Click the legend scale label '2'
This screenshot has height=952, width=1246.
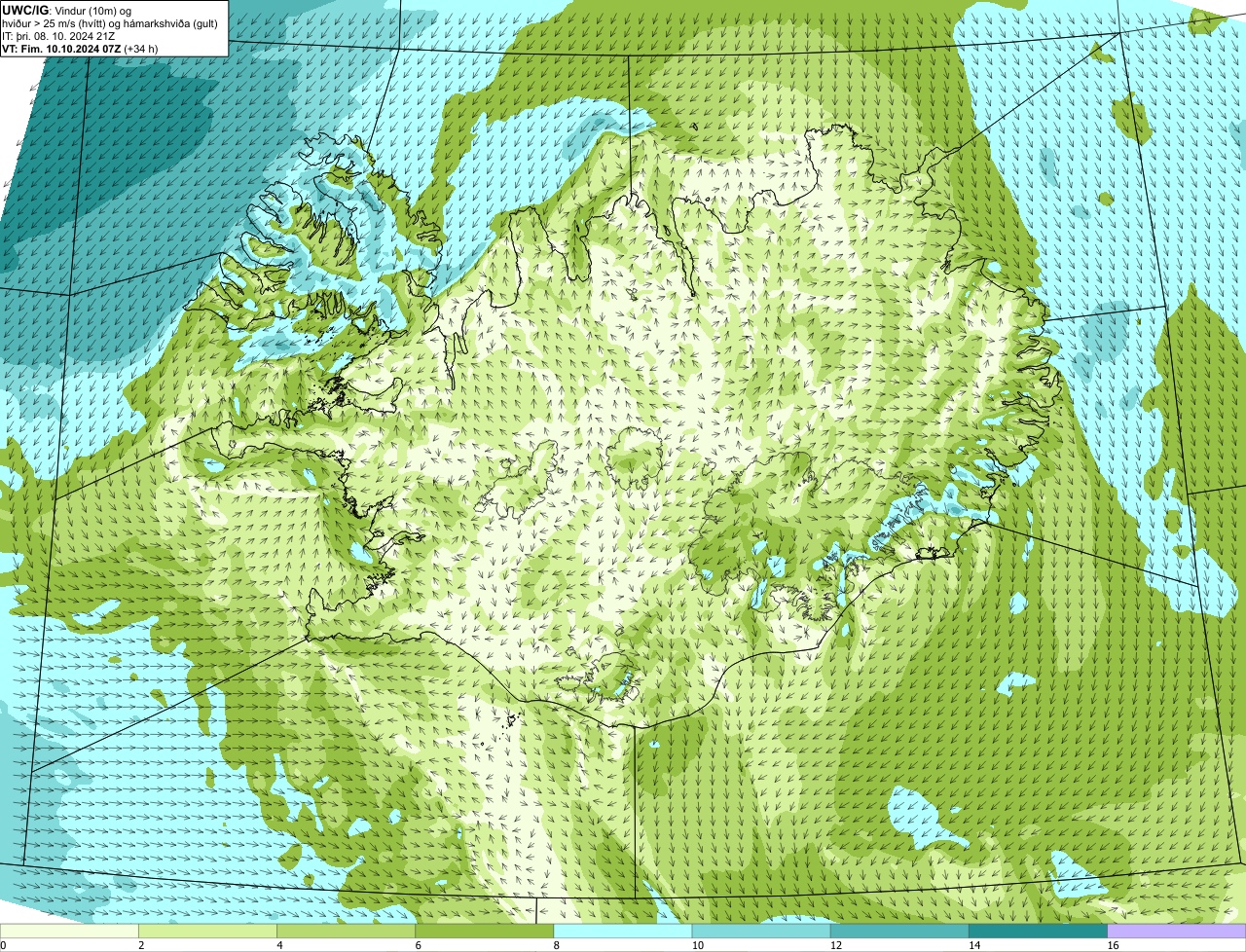[x=141, y=945]
